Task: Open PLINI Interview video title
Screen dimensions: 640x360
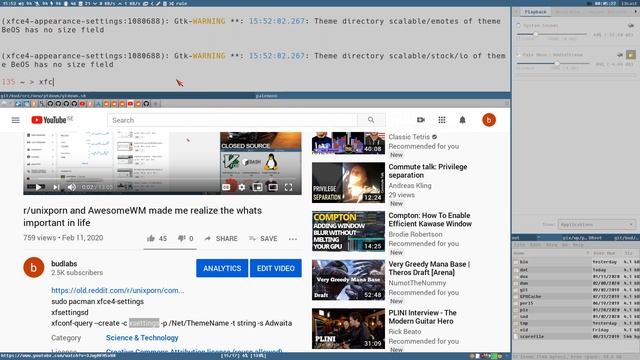Action: (x=422, y=317)
